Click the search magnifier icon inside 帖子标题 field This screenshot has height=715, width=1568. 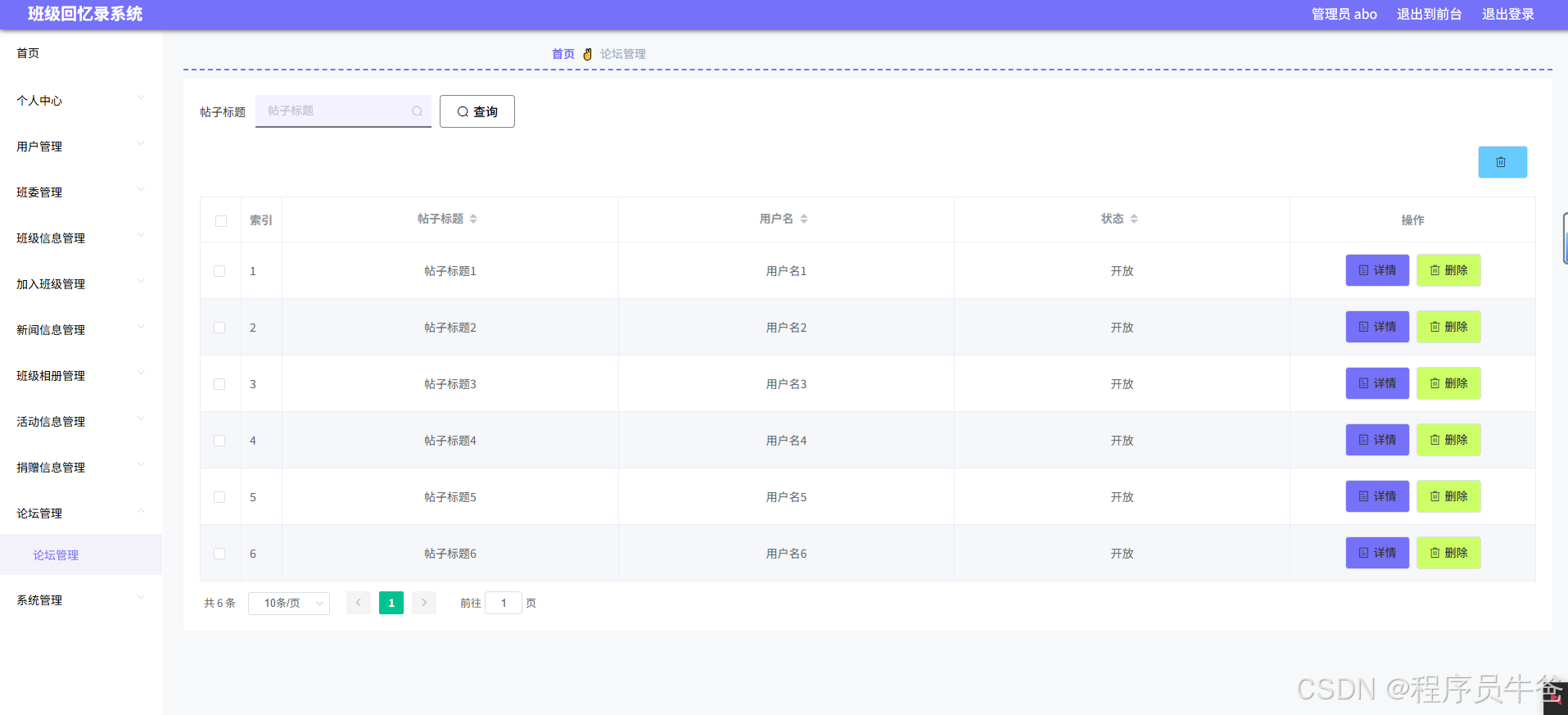pyautogui.click(x=417, y=111)
